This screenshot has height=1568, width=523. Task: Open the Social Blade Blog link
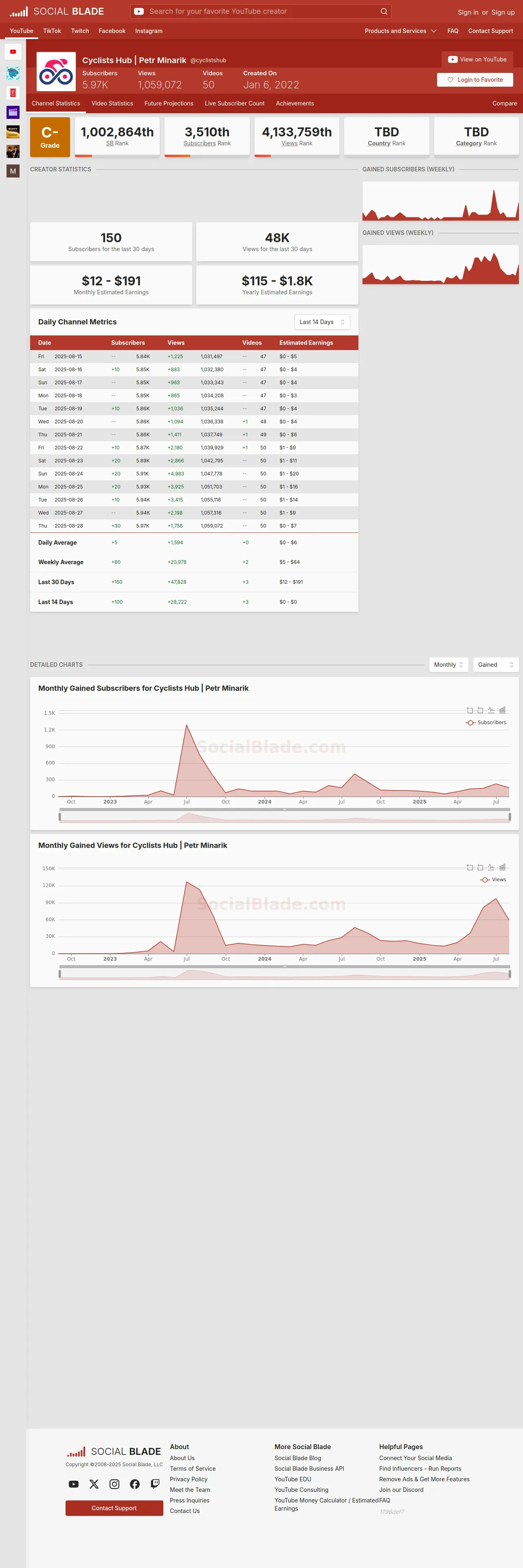click(298, 1458)
